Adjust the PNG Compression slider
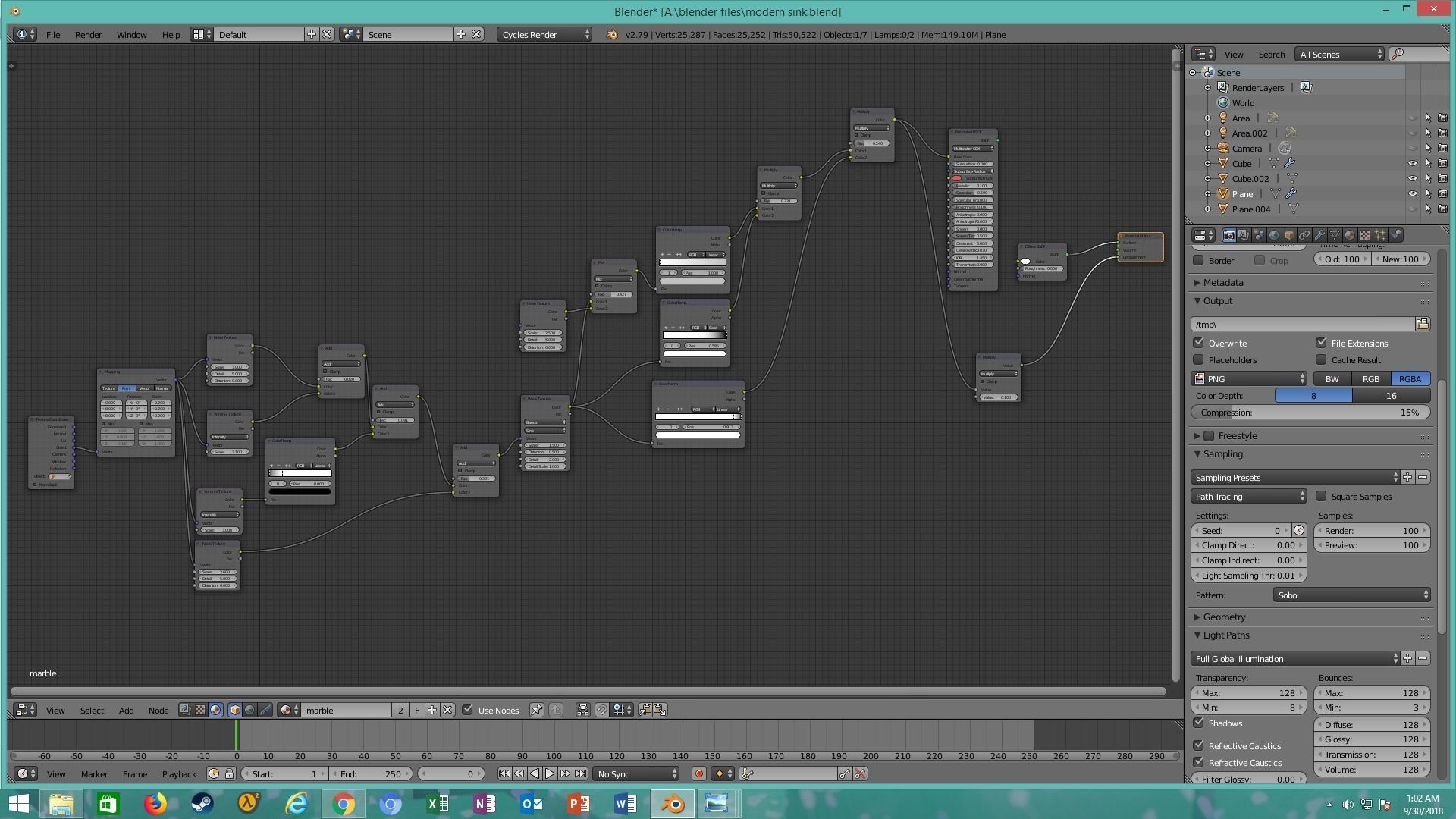This screenshot has height=819, width=1456. 1310,413
